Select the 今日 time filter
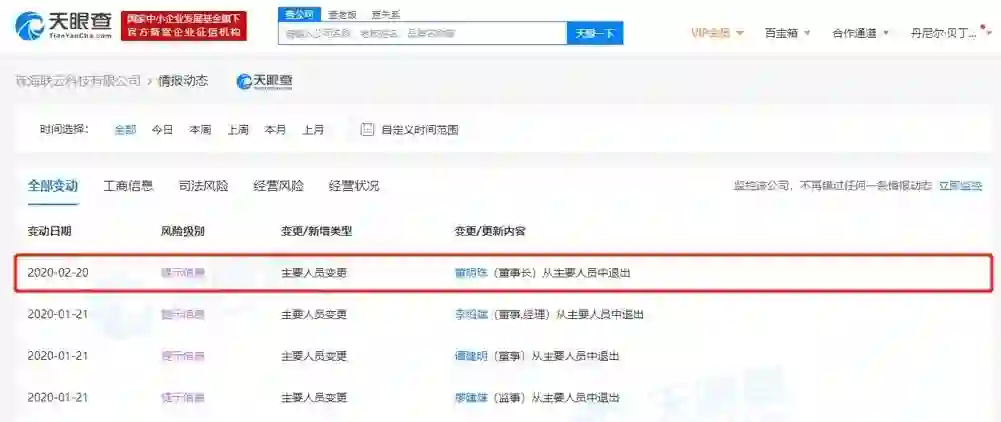This screenshot has width=1001, height=422. [162, 130]
